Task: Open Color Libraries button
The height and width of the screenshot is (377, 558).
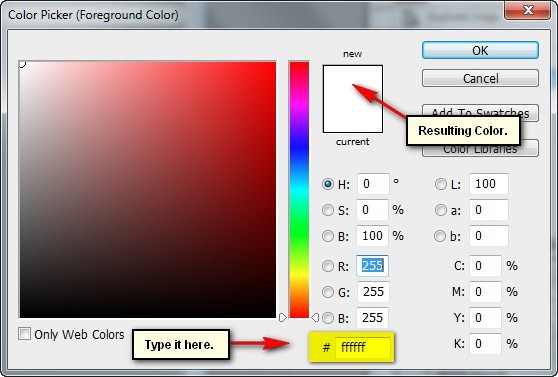Action: (x=480, y=149)
